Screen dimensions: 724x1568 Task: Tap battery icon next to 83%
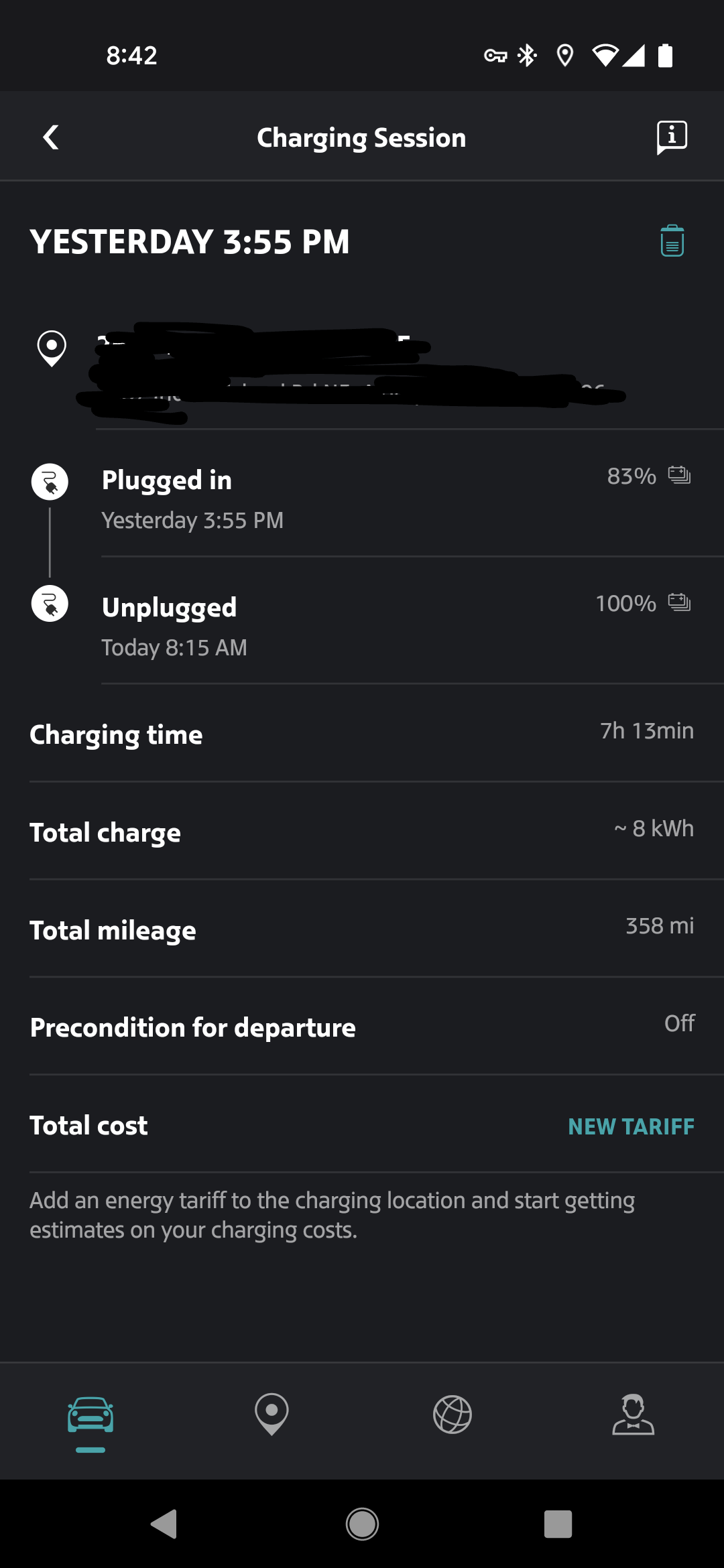(679, 476)
